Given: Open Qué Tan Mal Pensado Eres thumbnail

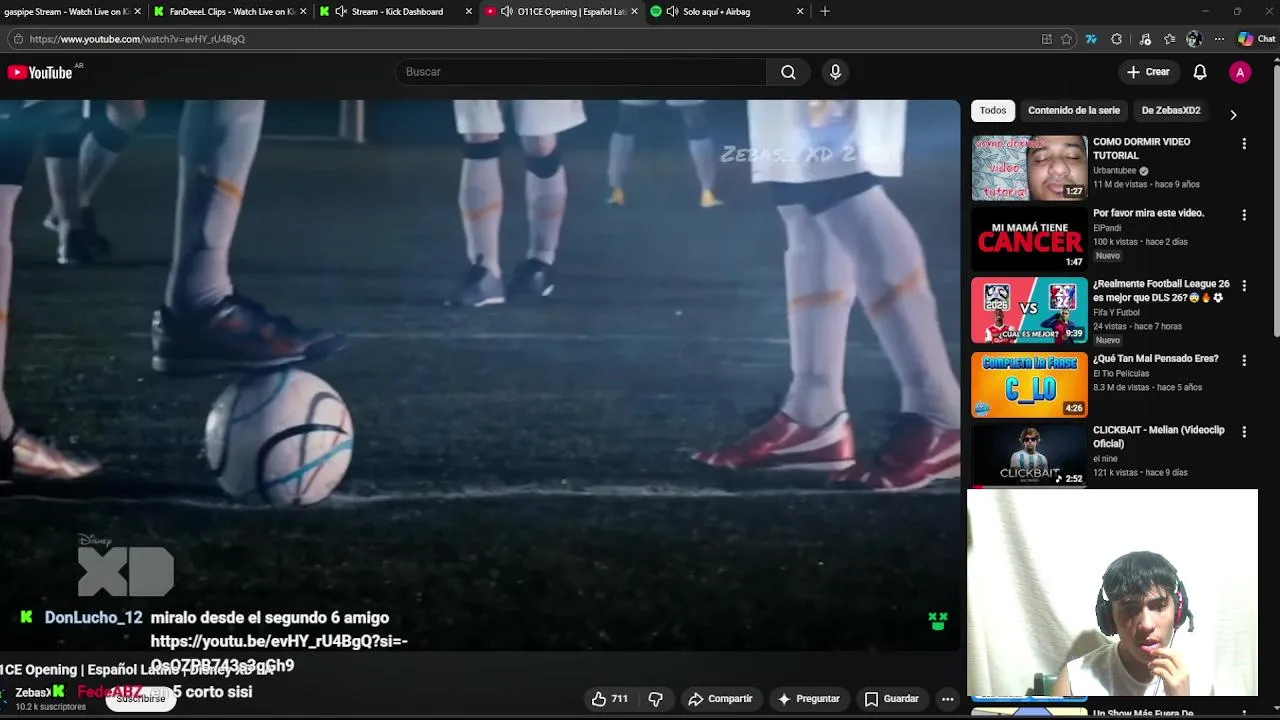Looking at the screenshot, I should [x=1029, y=385].
